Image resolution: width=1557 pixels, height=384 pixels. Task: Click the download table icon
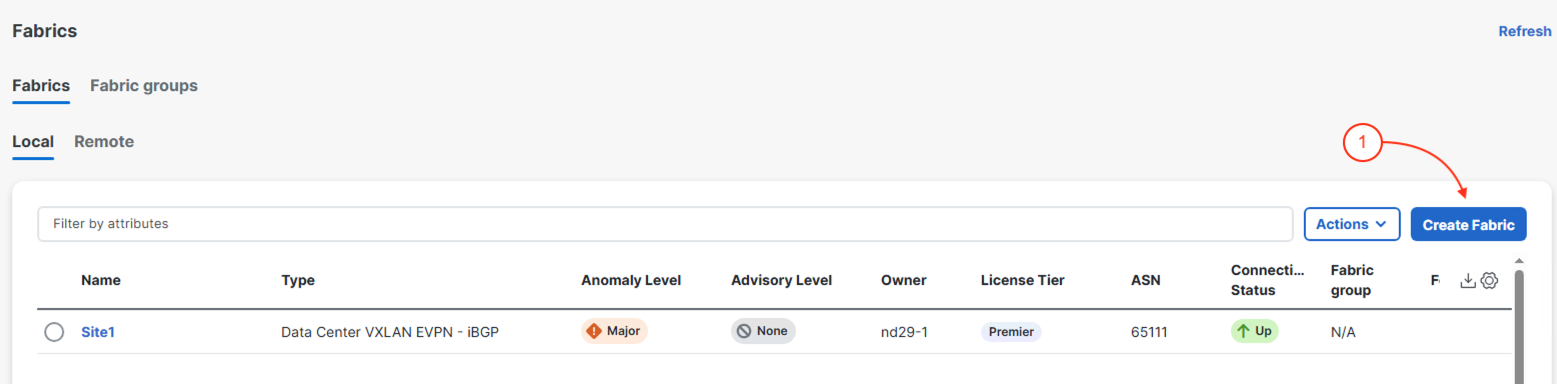(x=1468, y=281)
